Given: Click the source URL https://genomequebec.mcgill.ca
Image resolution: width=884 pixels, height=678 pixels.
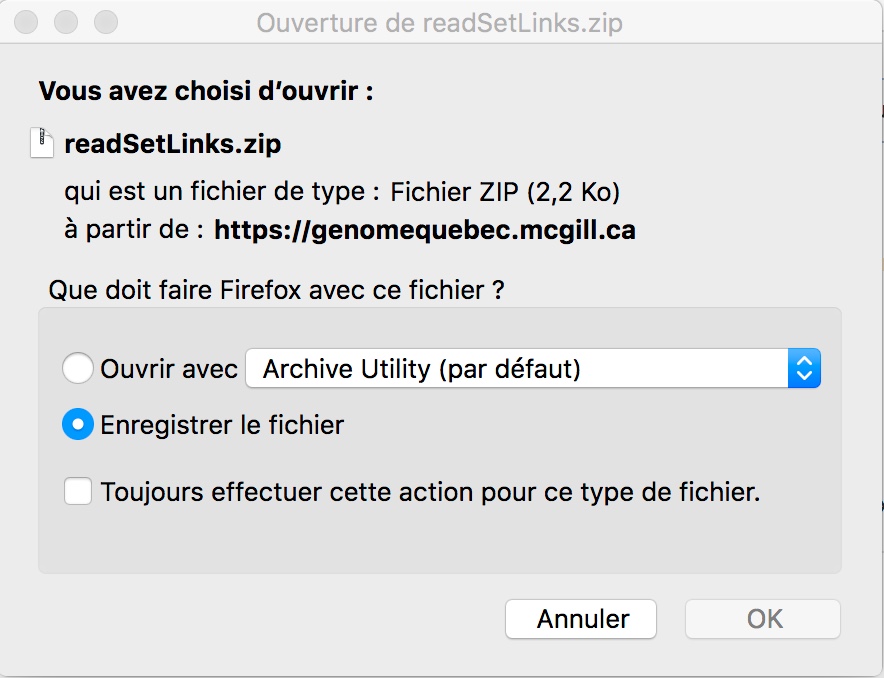Looking at the screenshot, I should [x=425, y=230].
